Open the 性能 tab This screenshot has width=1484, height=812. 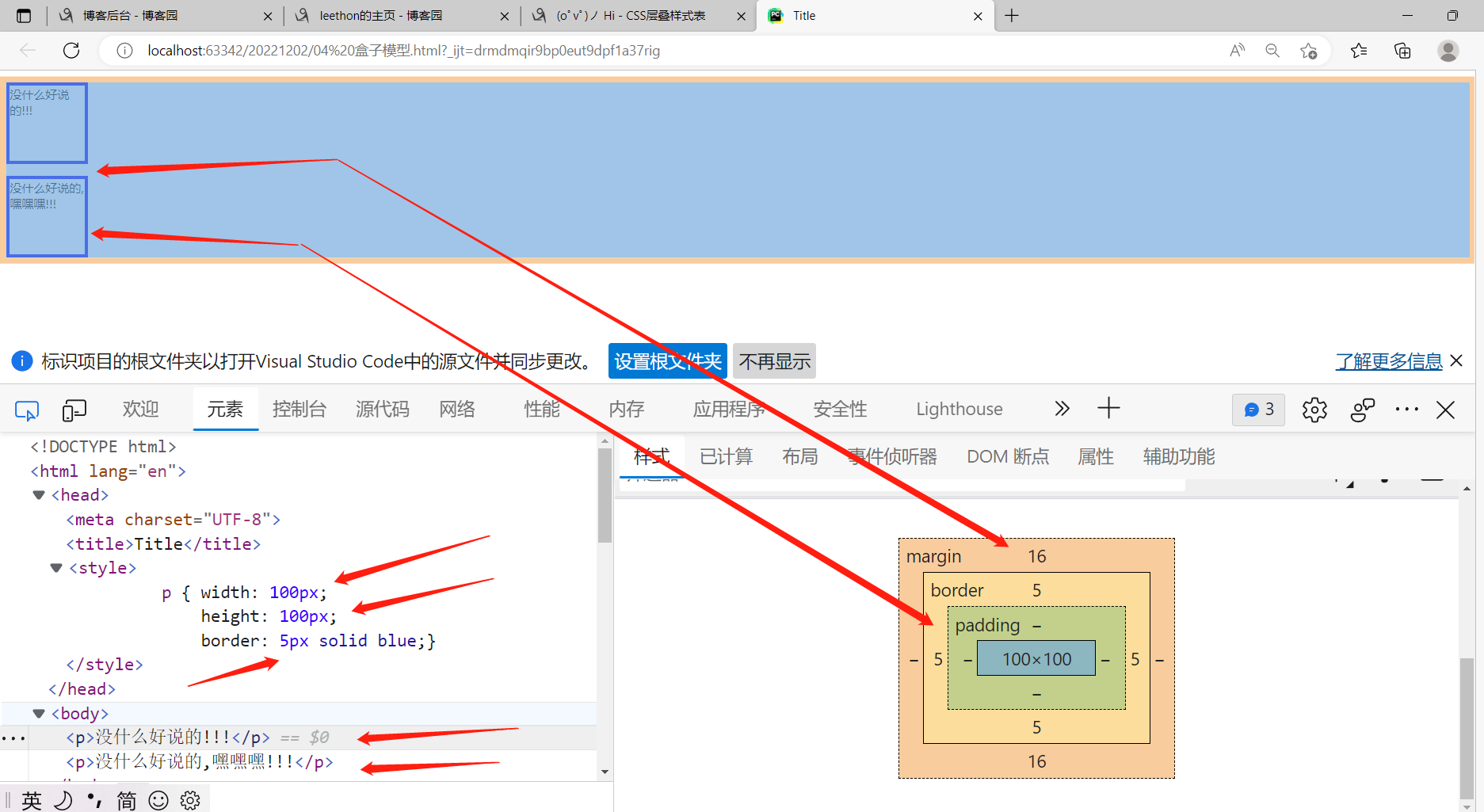542,409
